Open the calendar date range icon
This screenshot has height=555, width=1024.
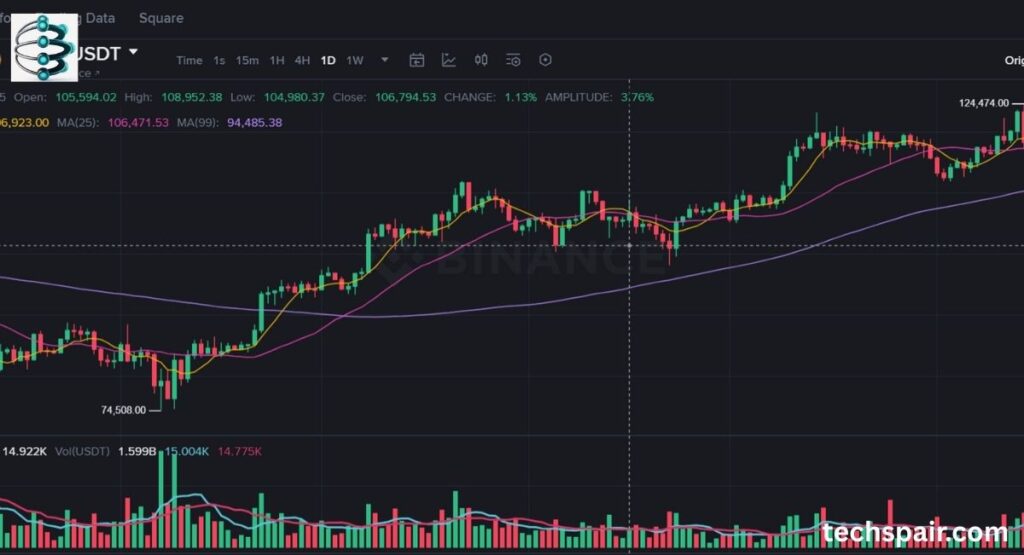point(417,60)
